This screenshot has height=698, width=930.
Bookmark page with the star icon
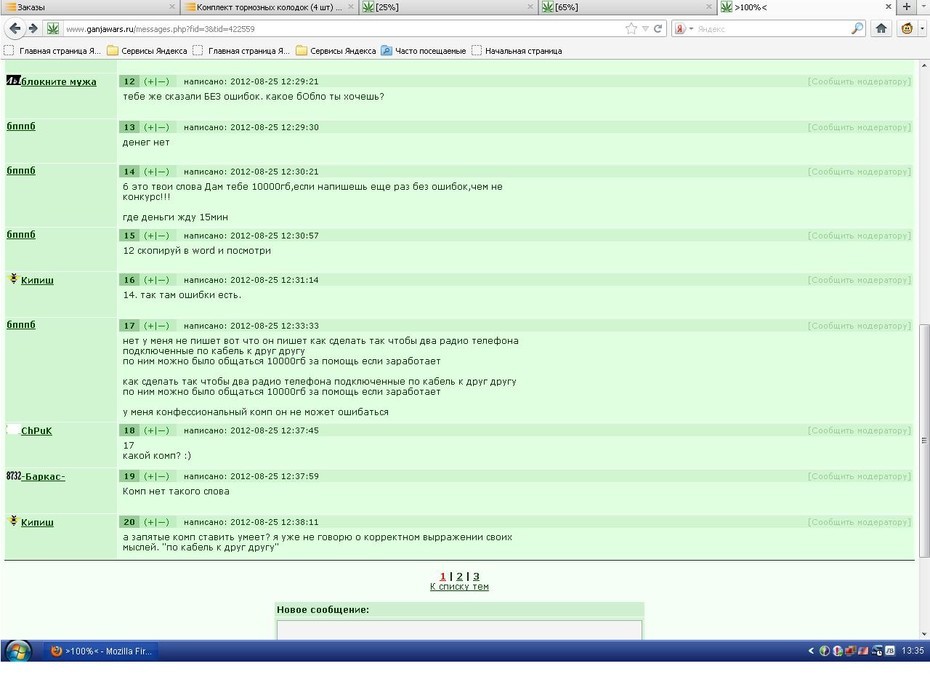coord(631,28)
